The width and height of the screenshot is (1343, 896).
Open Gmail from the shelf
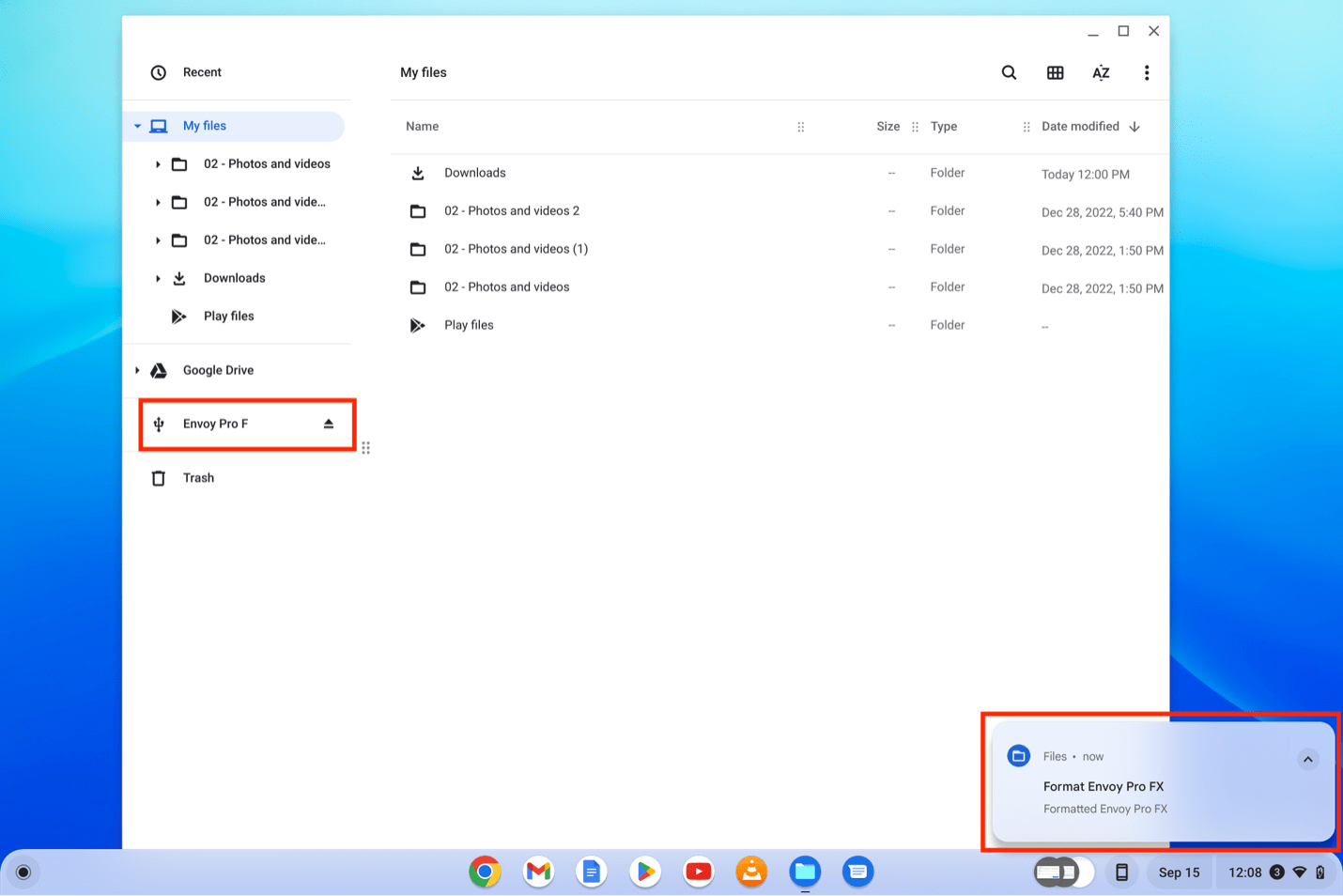pos(538,872)
